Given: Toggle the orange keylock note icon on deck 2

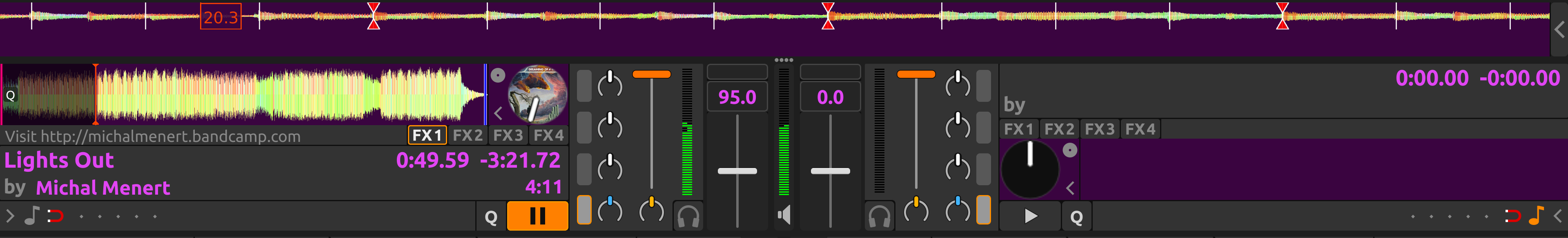Looking at the screenshot, I should (1536, 216).
